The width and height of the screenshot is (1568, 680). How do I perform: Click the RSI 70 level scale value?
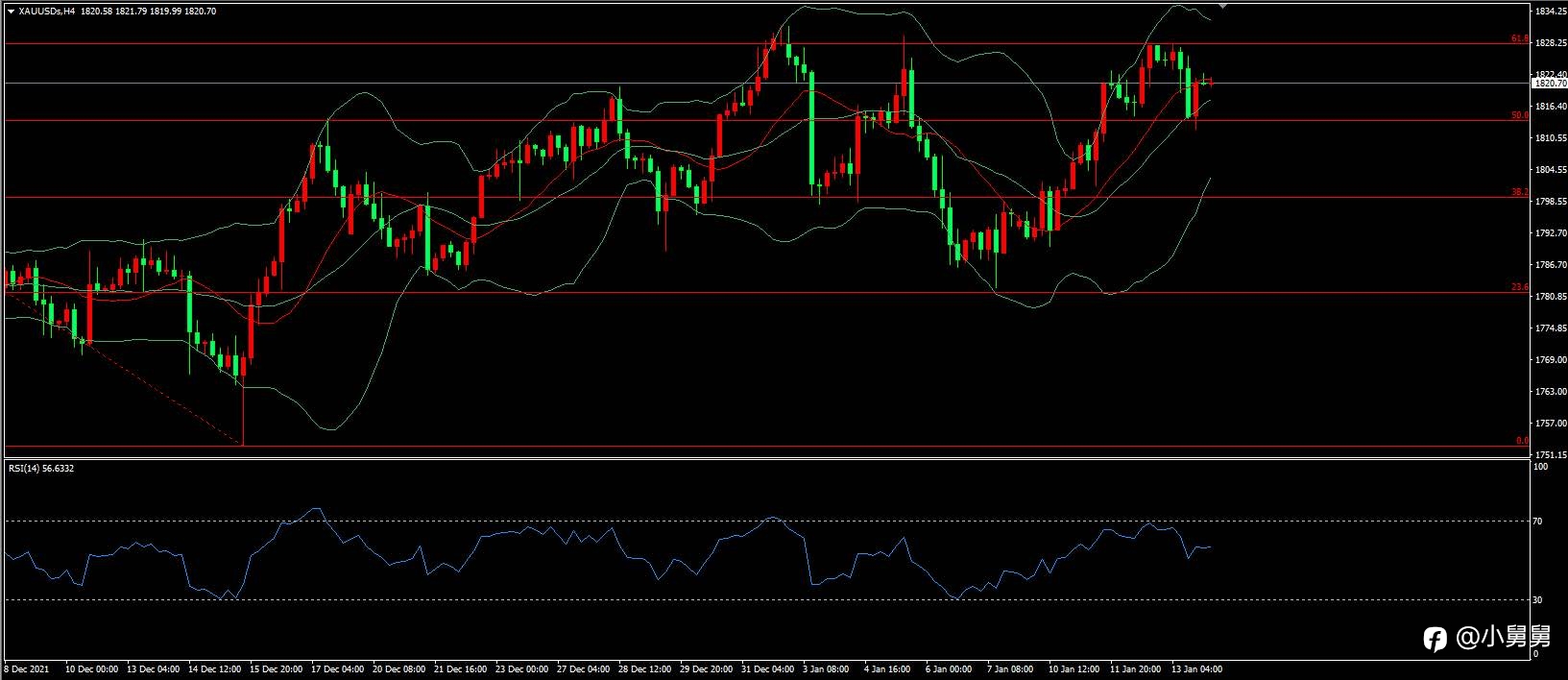(x=1537, y=522)
